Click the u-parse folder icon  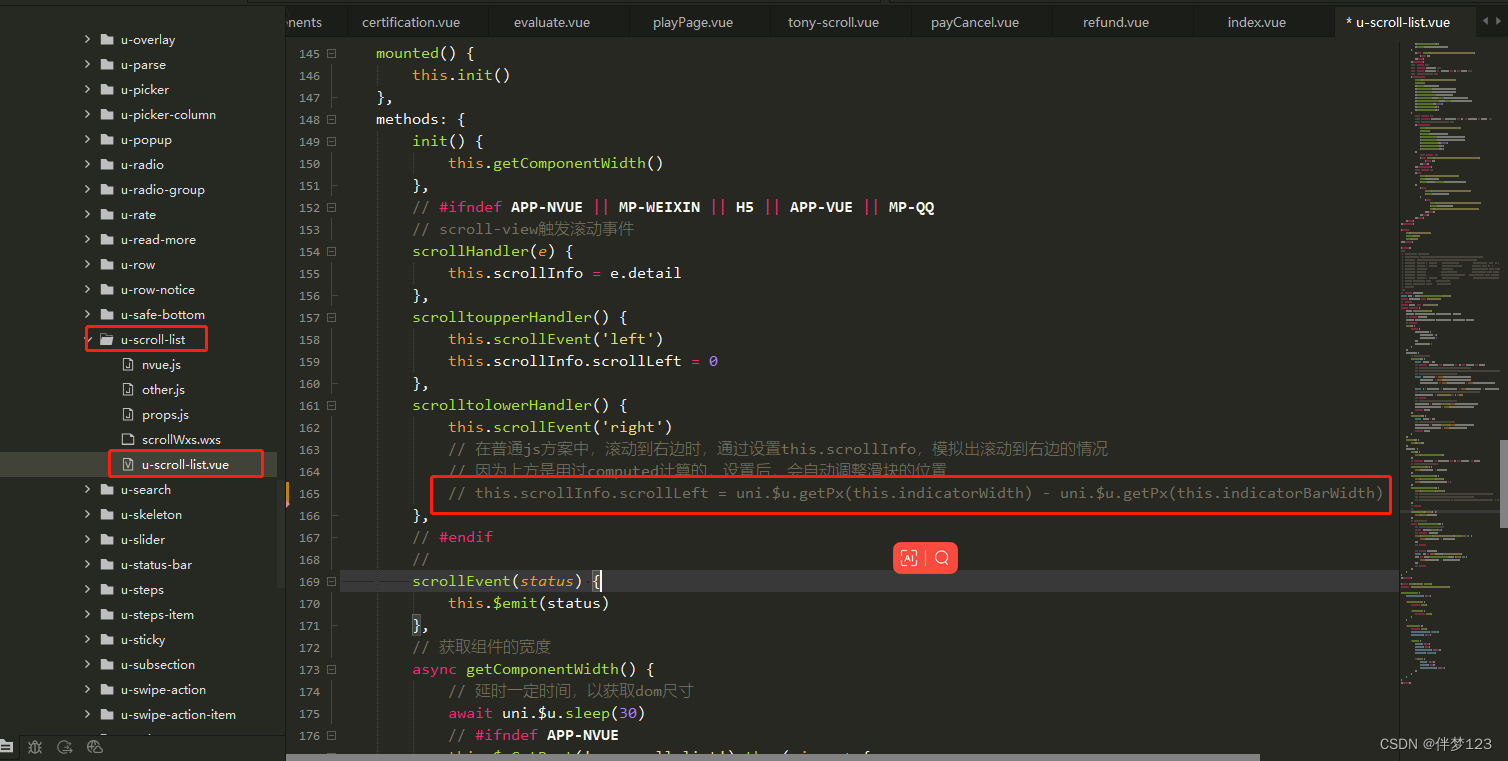(x=107, y=64)
